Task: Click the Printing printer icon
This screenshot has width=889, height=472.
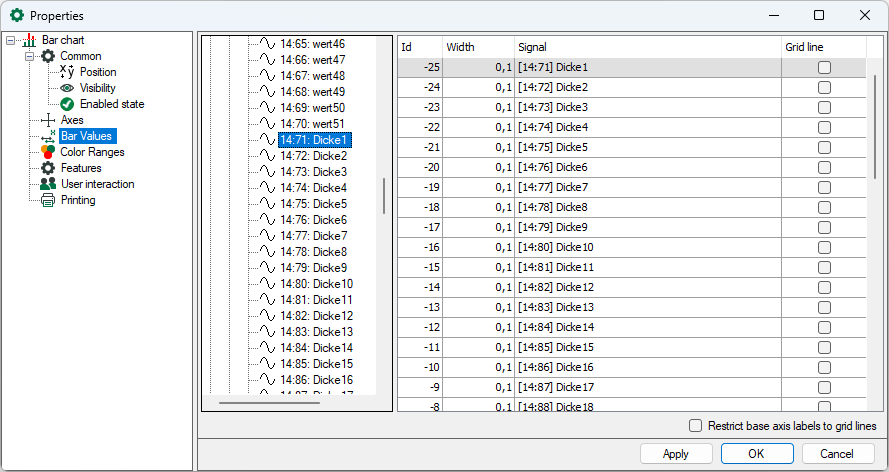Action: tap(48, 200)
